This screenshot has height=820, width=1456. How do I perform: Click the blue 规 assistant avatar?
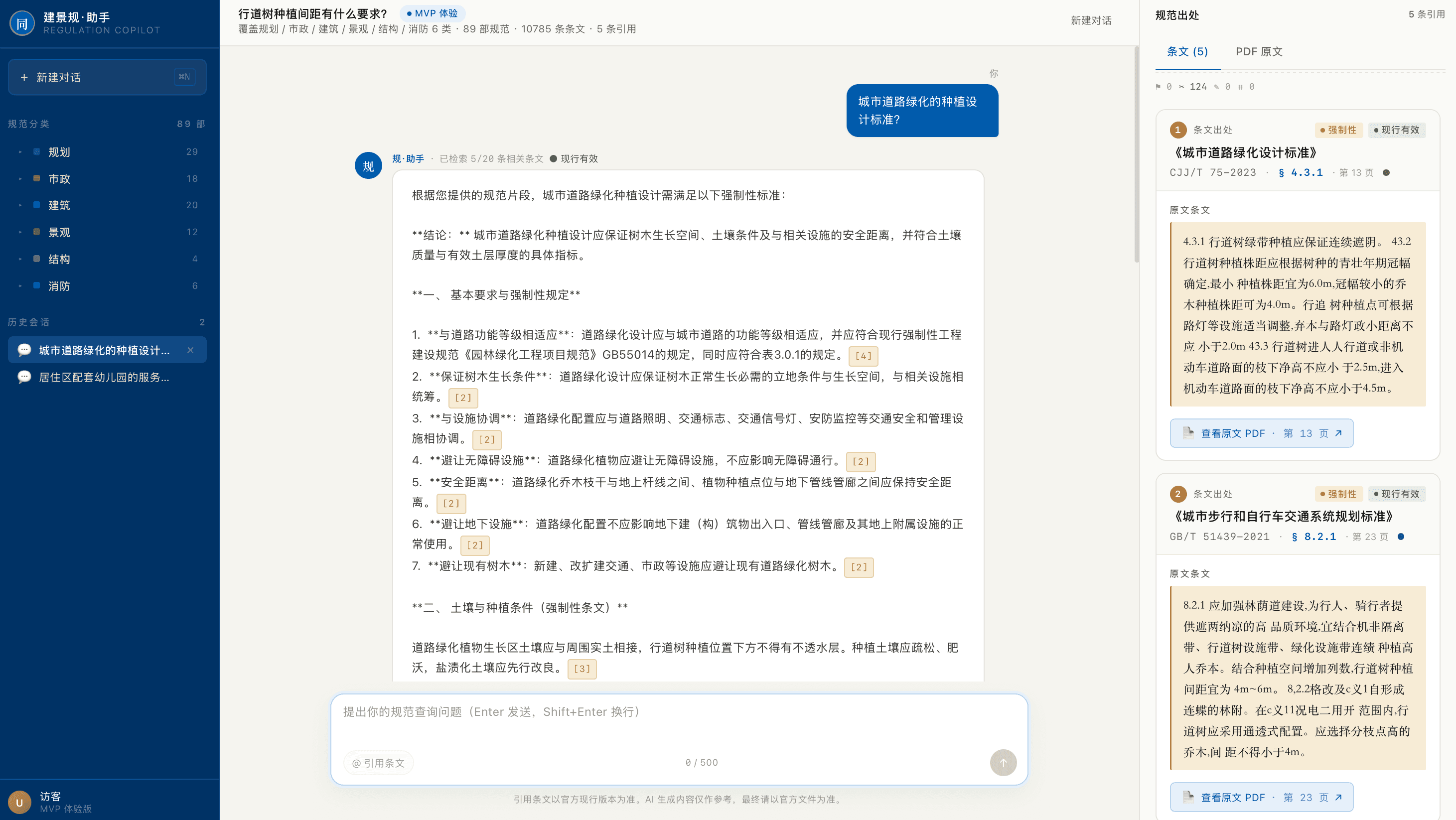[368, 165]
